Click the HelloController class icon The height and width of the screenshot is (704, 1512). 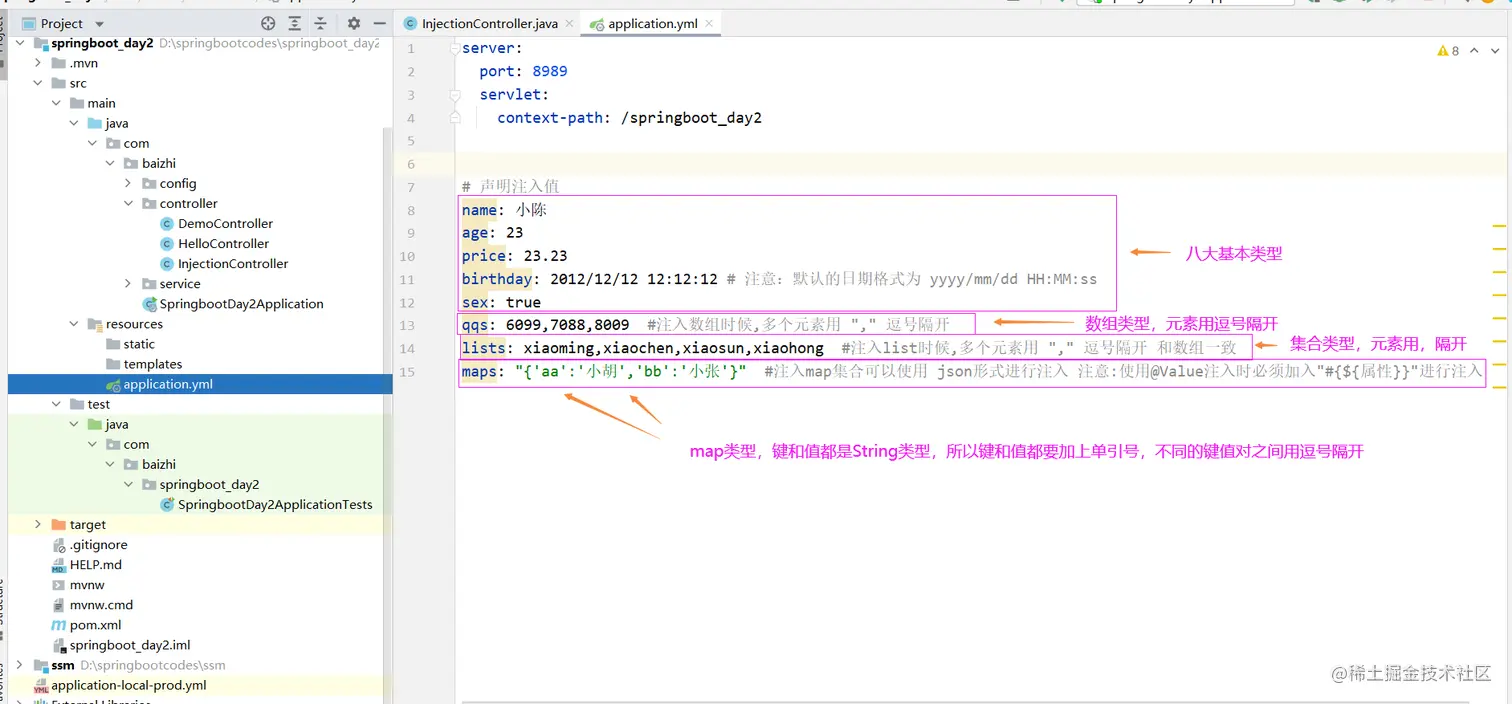coord(167,243)
